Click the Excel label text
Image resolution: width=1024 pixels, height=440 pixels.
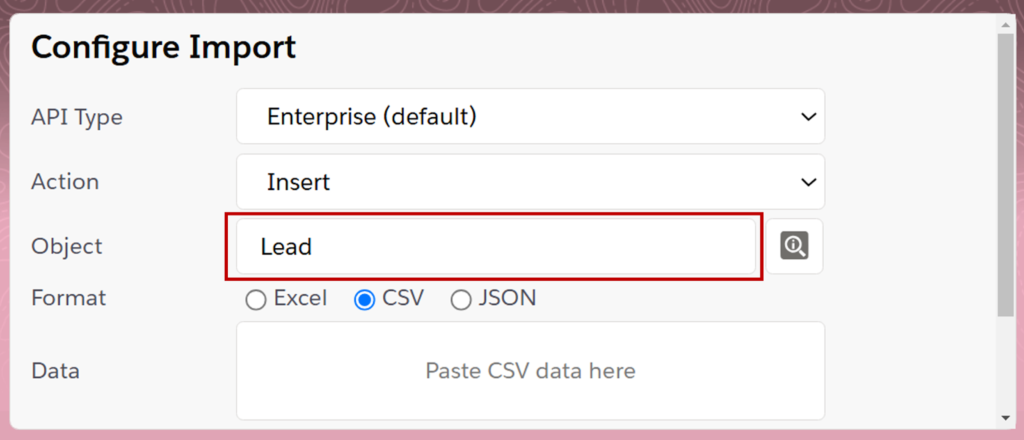[300, 298]
